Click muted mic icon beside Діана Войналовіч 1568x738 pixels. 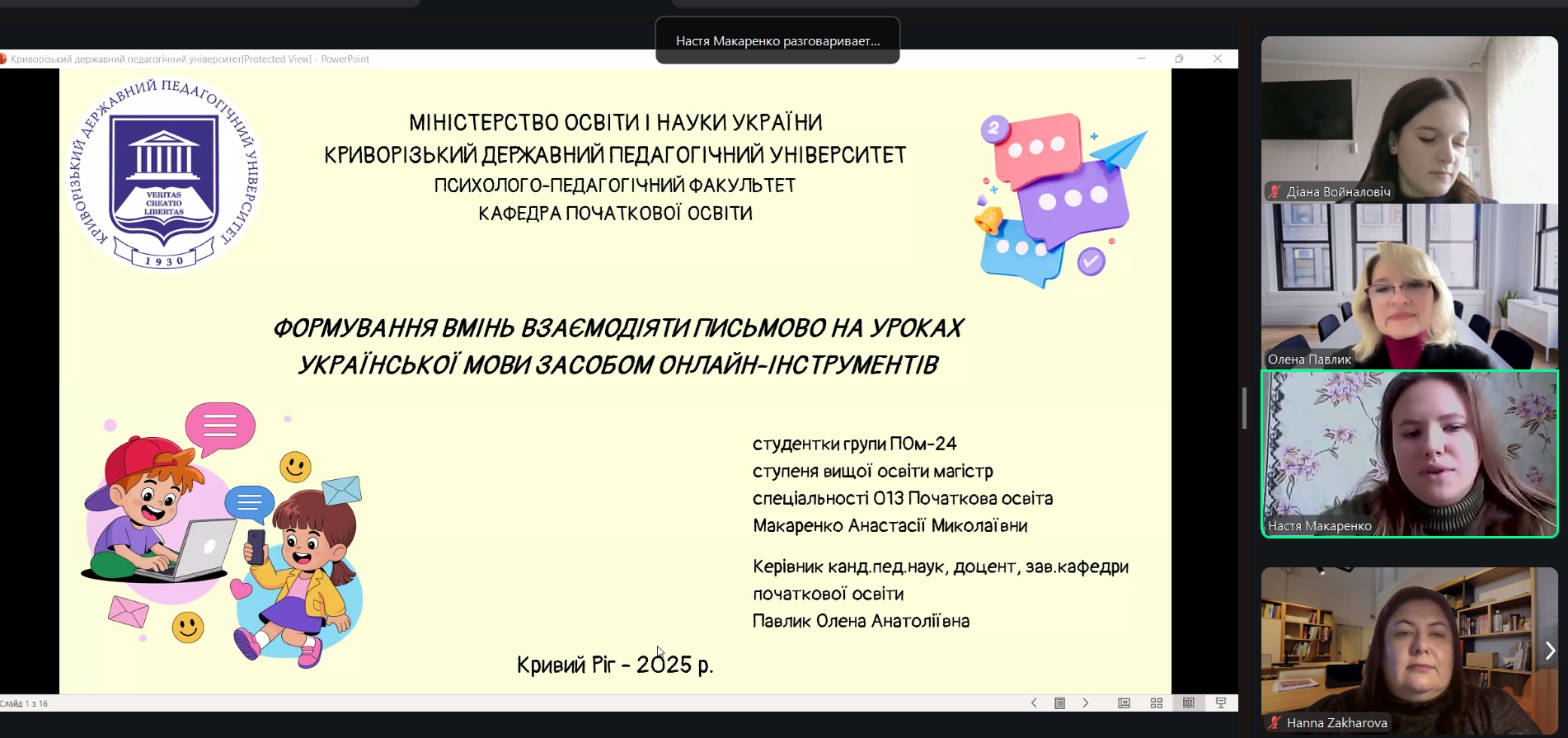coord(1275,192)
